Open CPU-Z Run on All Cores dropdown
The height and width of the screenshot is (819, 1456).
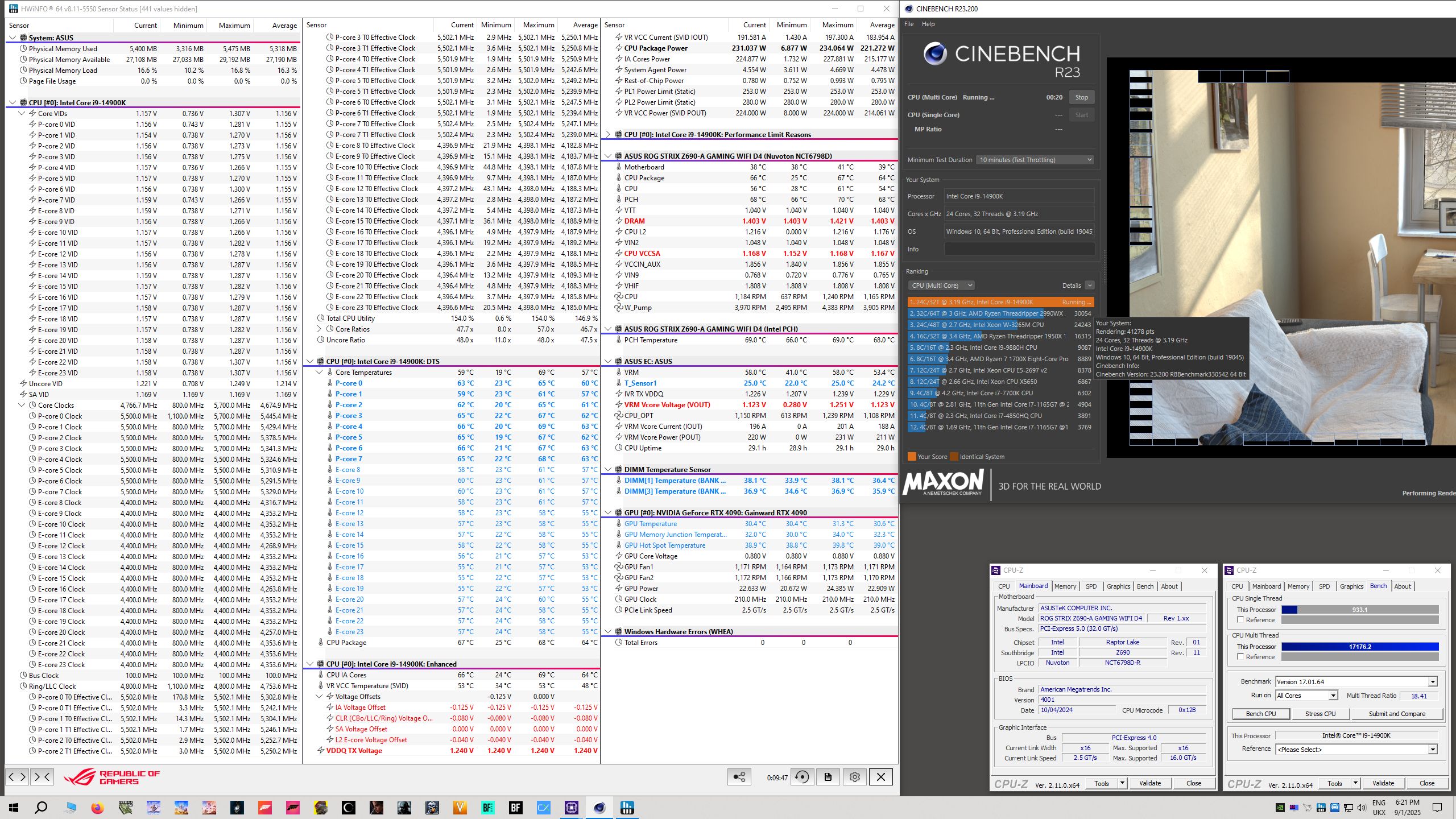(x=1306, y=696)
